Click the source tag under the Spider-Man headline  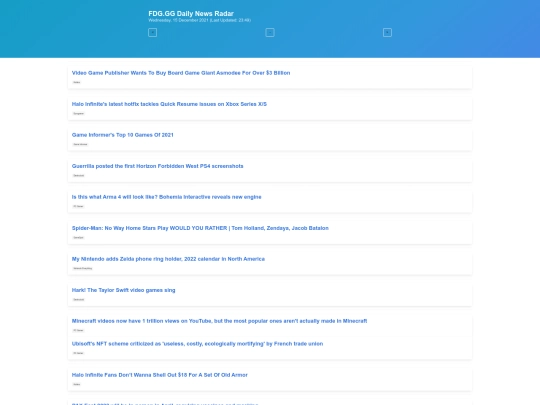(x=78, y=237)
